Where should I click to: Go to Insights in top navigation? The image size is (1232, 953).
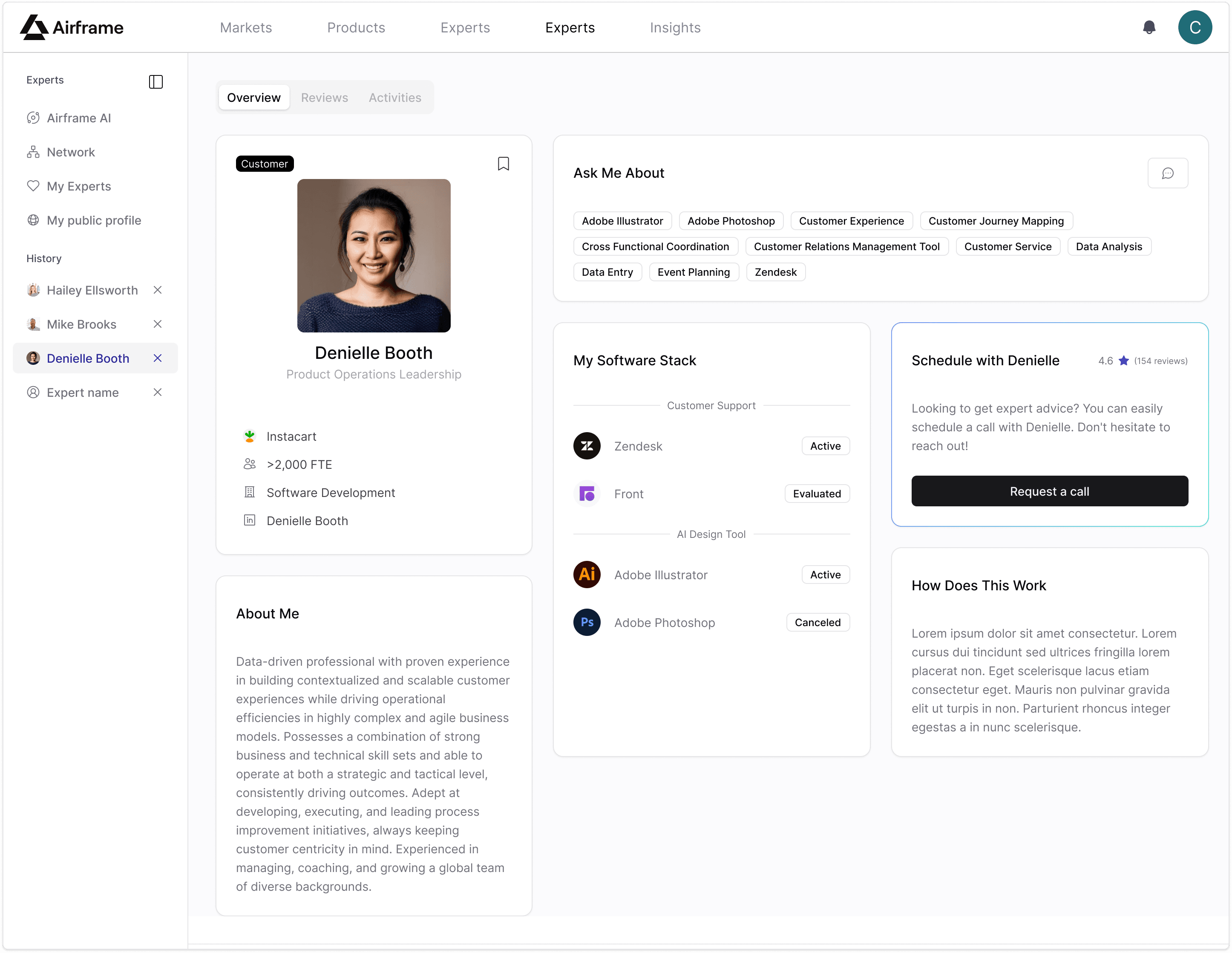[675, 28]
